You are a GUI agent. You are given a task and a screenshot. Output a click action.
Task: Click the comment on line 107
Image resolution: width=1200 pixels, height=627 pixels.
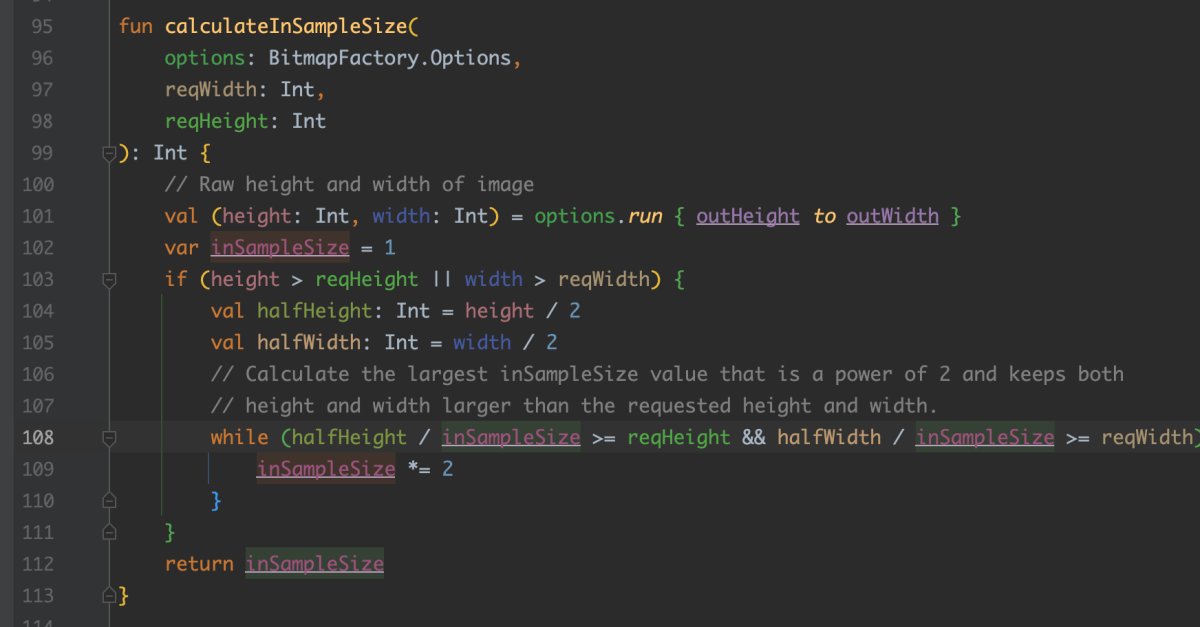coord(575,406)
